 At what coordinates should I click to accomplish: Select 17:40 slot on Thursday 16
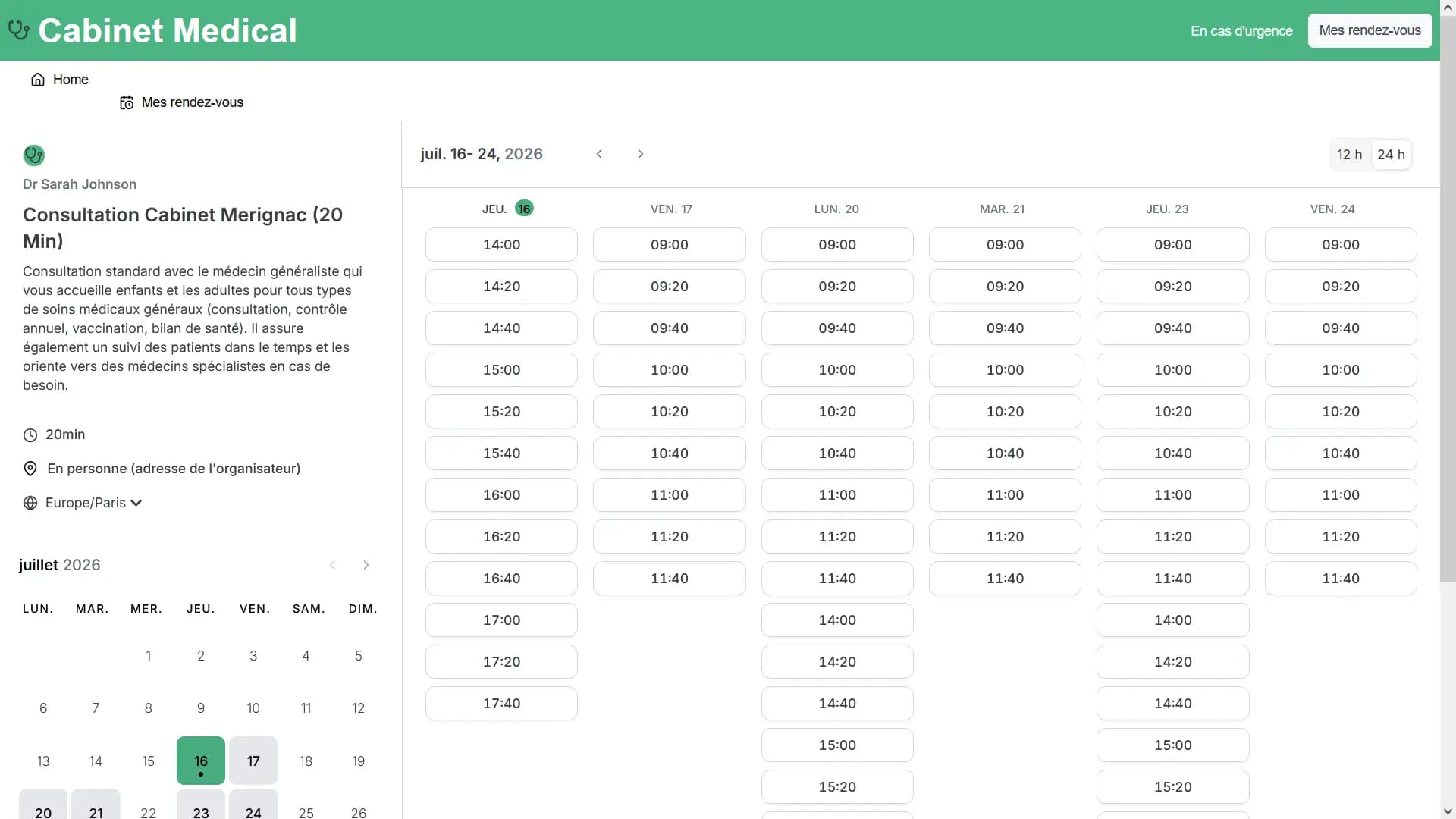point(501,704)
